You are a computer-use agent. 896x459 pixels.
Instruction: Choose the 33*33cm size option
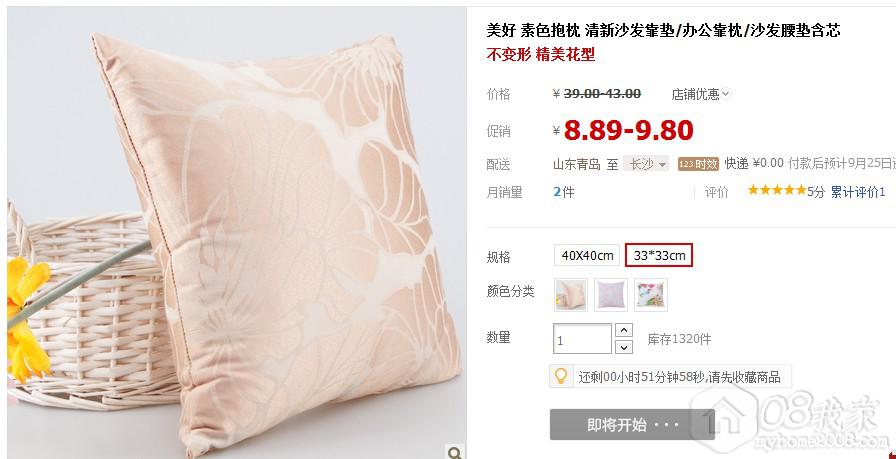(659, 255)
